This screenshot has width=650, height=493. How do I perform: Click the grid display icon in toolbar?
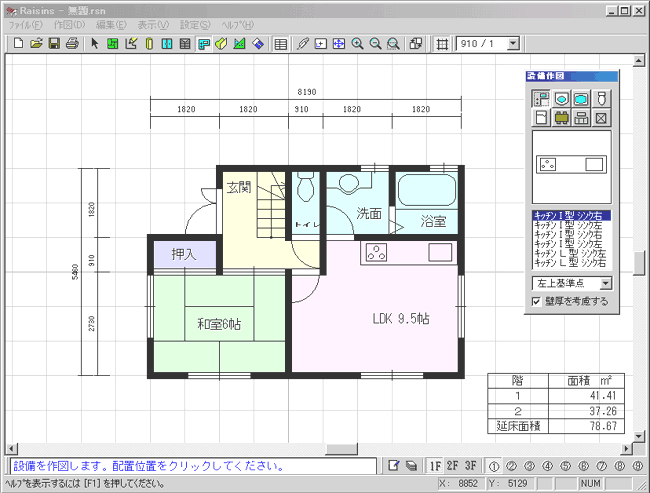[x=442, y=44]
